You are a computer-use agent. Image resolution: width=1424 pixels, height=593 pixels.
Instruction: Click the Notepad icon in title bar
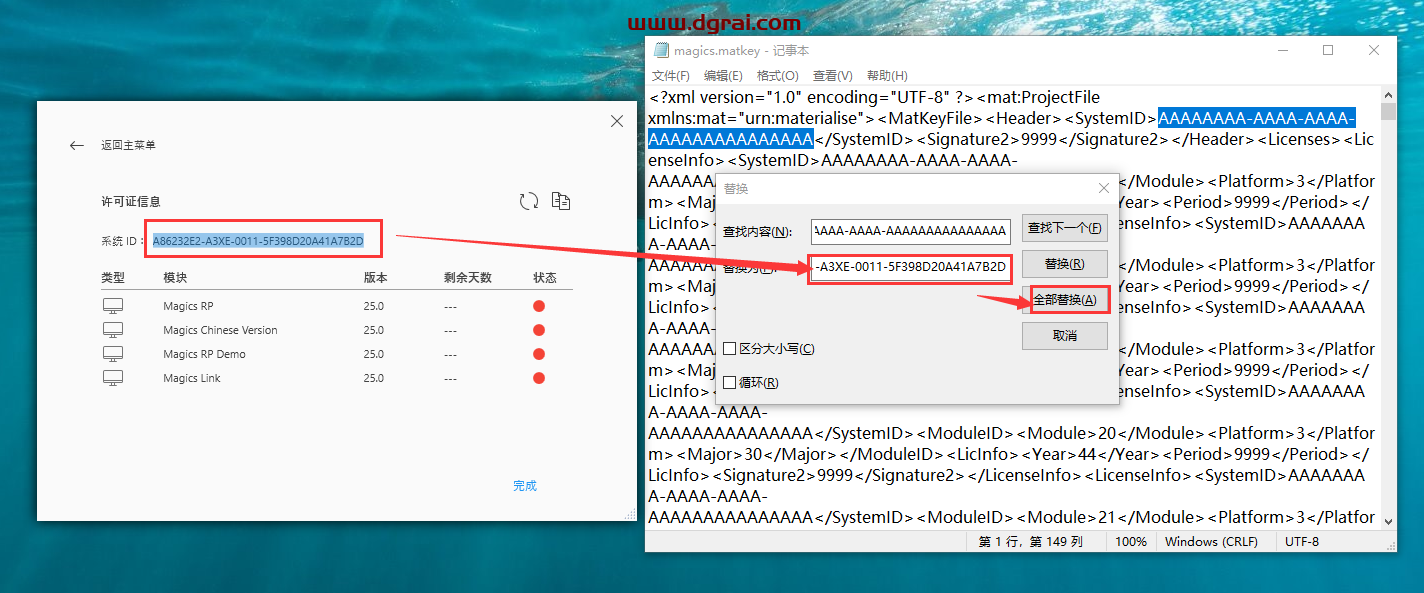pos(661,50)
